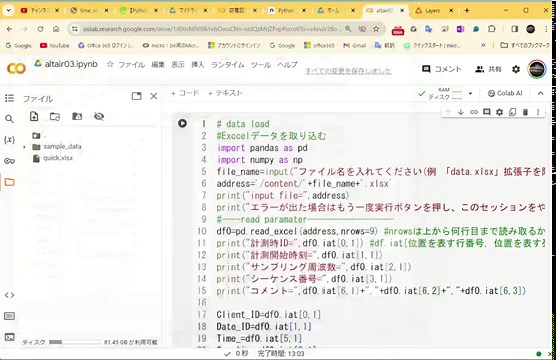Select the quick.xlsx file
This screenshot has width=556, height=360.
pyautogui.click(x=58, y=158)
